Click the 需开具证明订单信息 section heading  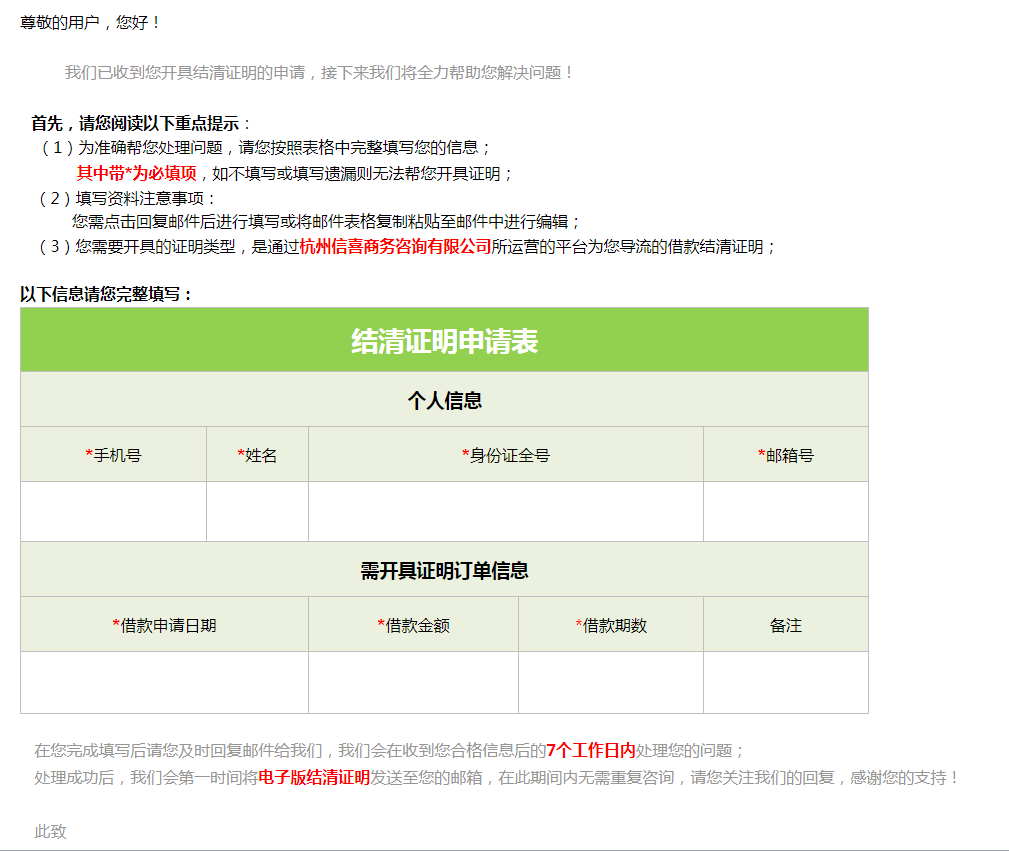[444, 570]
